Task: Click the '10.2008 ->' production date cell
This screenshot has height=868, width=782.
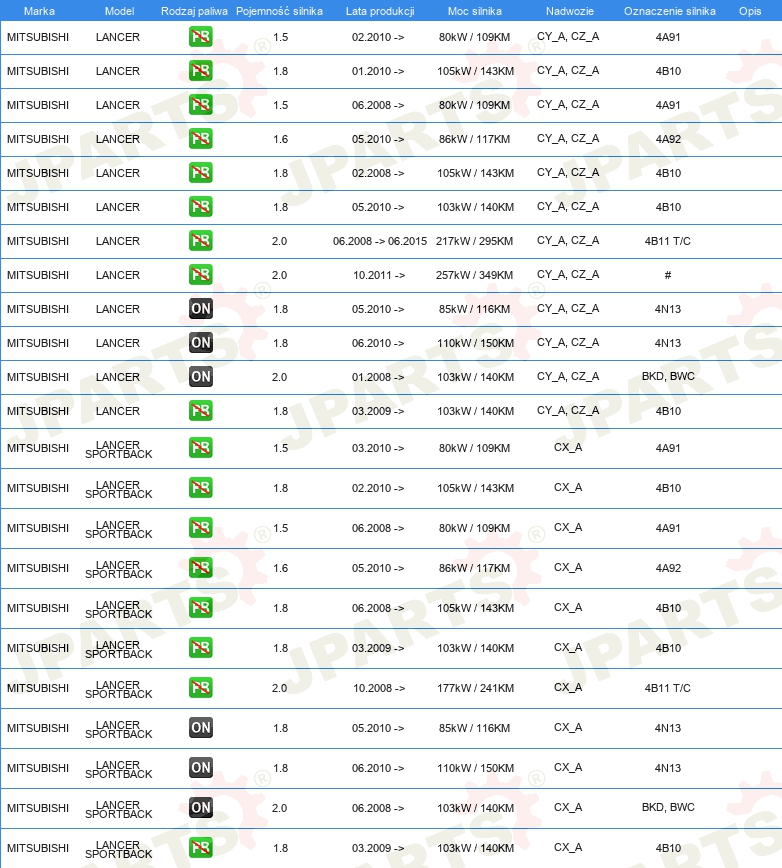Action: pyautogui.click(x=379, y=688)
